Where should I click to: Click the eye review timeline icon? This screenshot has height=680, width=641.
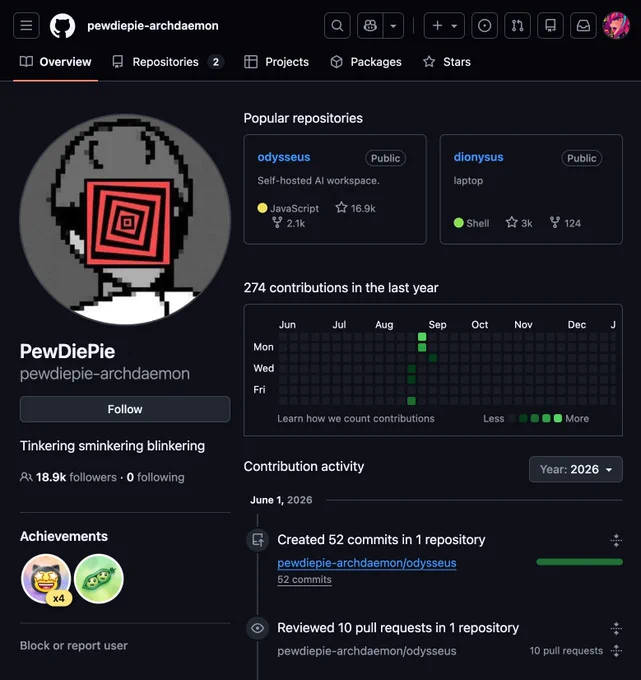pos(258,628)
